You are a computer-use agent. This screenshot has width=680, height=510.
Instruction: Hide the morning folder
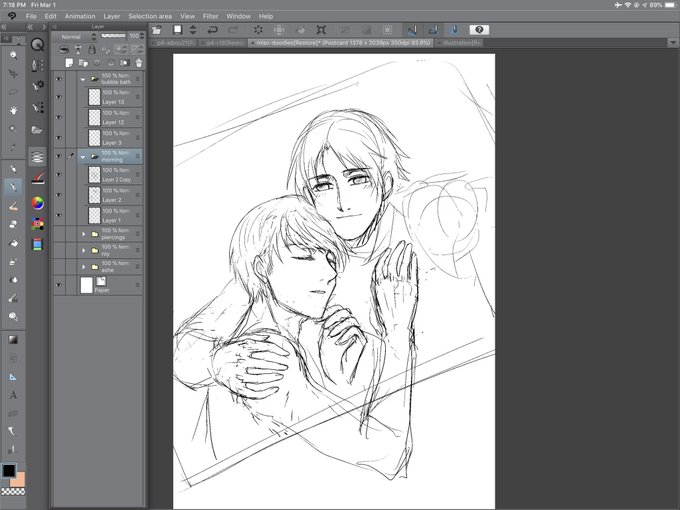pos(59,156)
